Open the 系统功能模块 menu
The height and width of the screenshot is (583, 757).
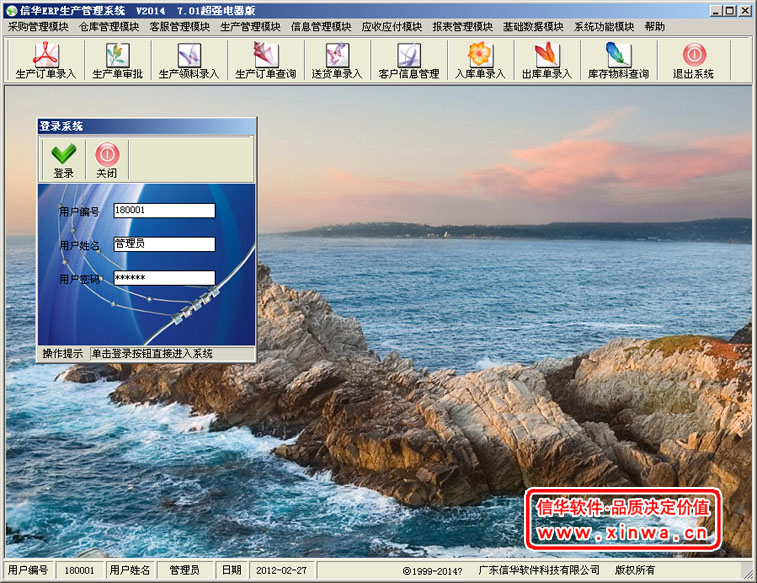[x=604, y=27]
